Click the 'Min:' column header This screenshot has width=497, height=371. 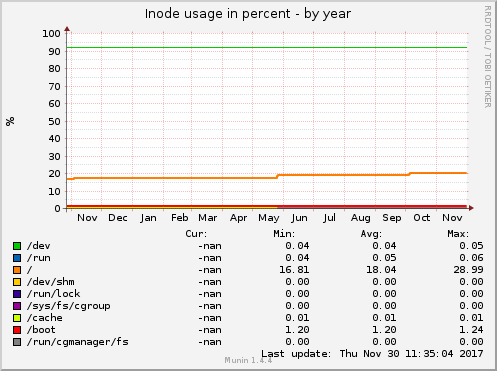[284, 234]
